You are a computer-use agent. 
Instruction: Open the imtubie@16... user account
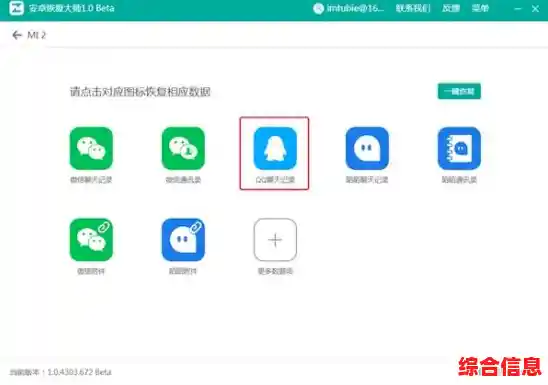[348, 8]
